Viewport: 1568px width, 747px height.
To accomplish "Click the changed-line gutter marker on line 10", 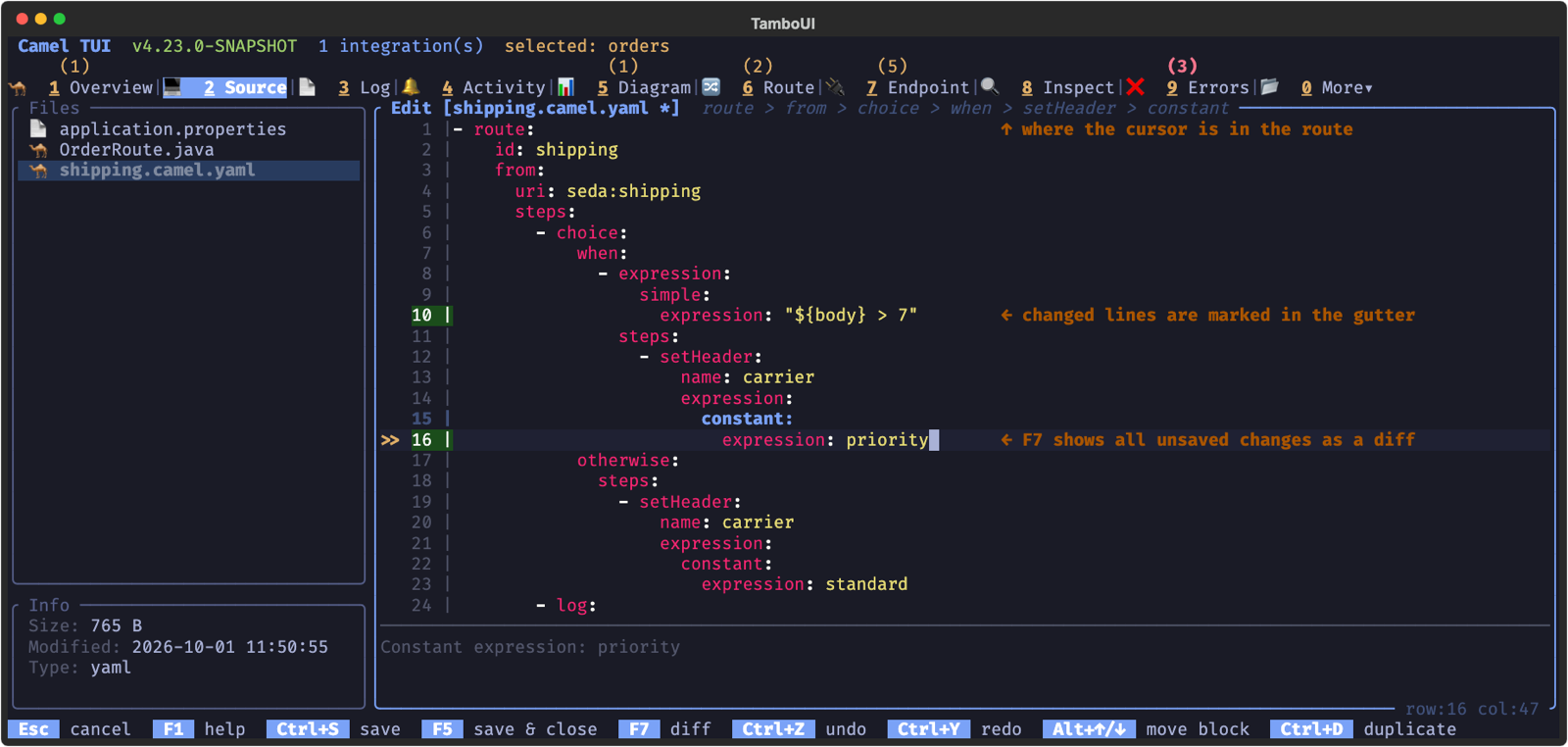I will click(448, 316).
